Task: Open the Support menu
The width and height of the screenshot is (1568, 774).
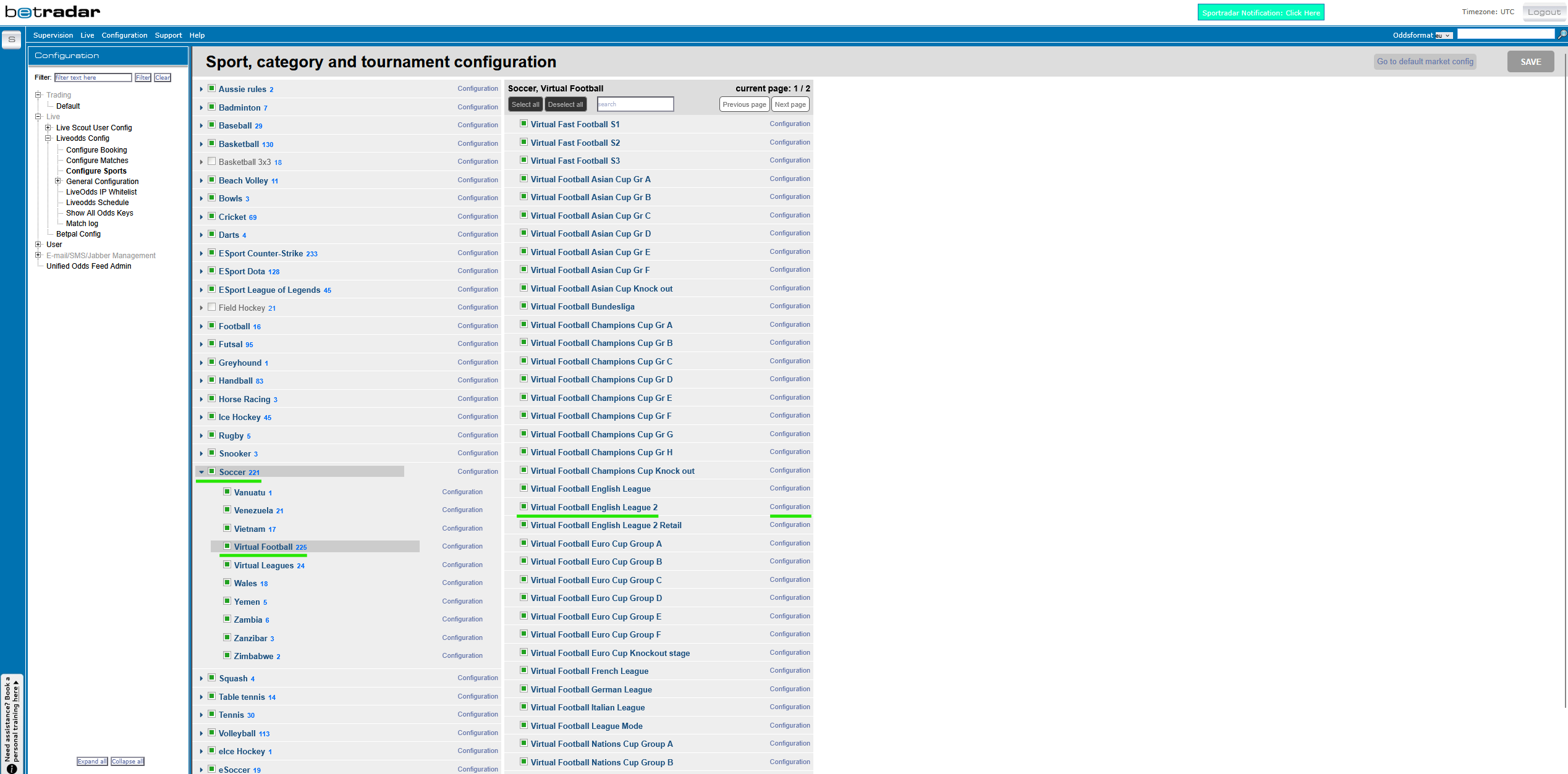Action: (x=168, y=35)
